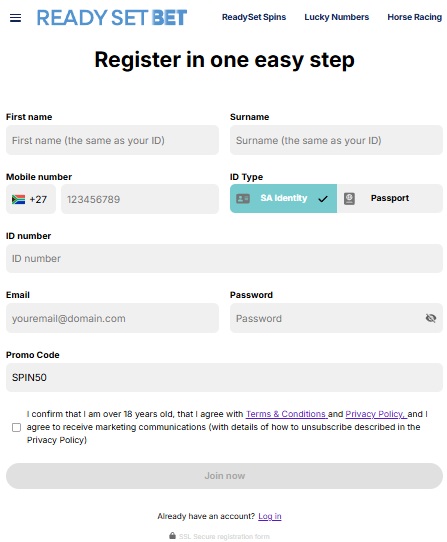
Task: Open the Lucky Numbers menu item
Action: (x=337, y=17)
